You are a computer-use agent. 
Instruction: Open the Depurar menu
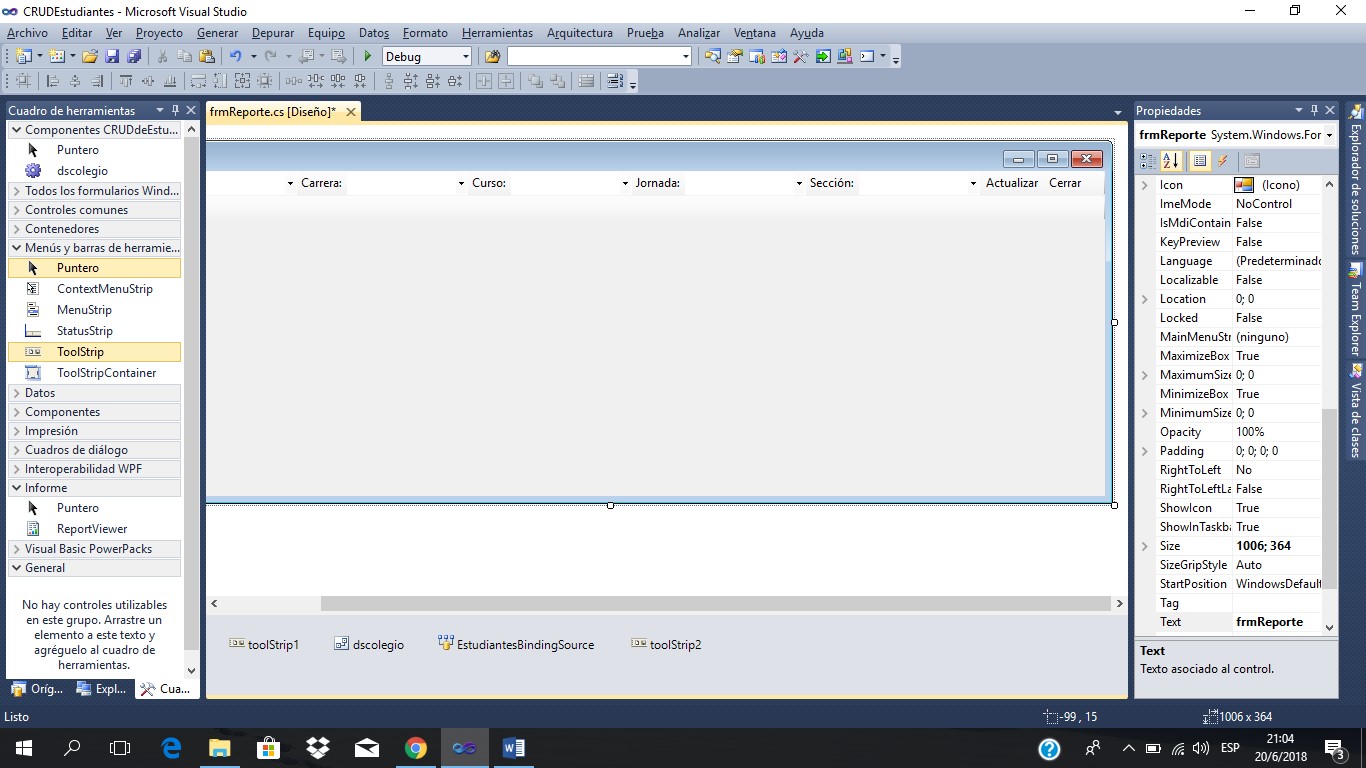click(272, 33)
